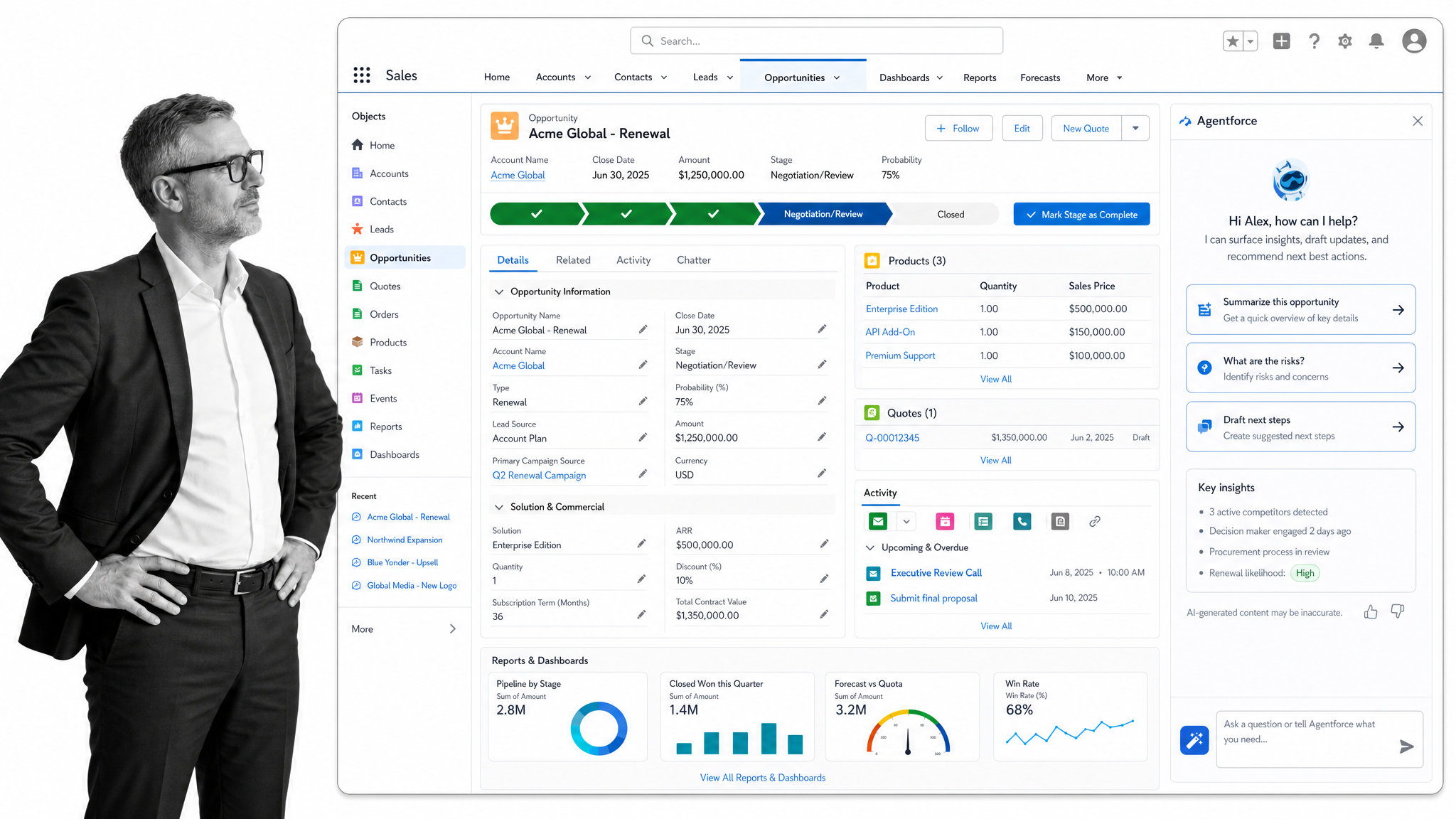Open the App Launcher grid icon
The width and height of the screenshot is (1456, 819).
coord(362,75)
